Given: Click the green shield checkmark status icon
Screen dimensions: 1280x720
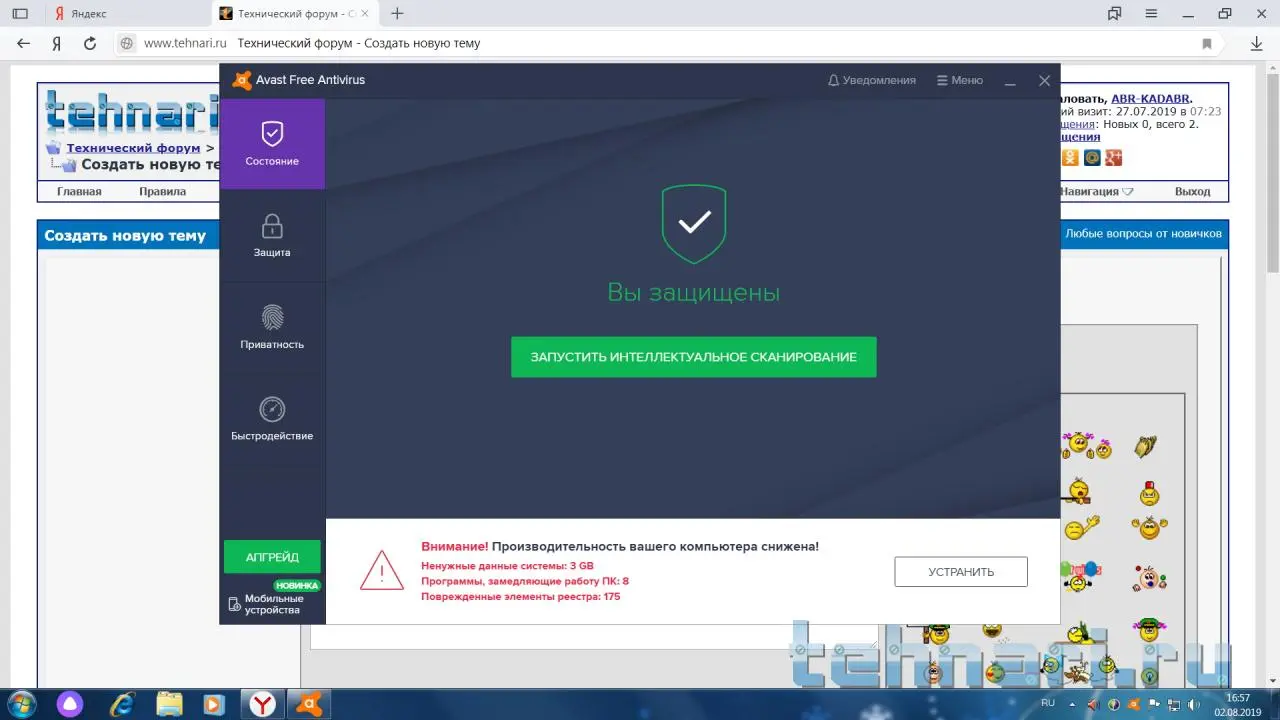Looking at the screenshot, I should (x=694, y=224).
